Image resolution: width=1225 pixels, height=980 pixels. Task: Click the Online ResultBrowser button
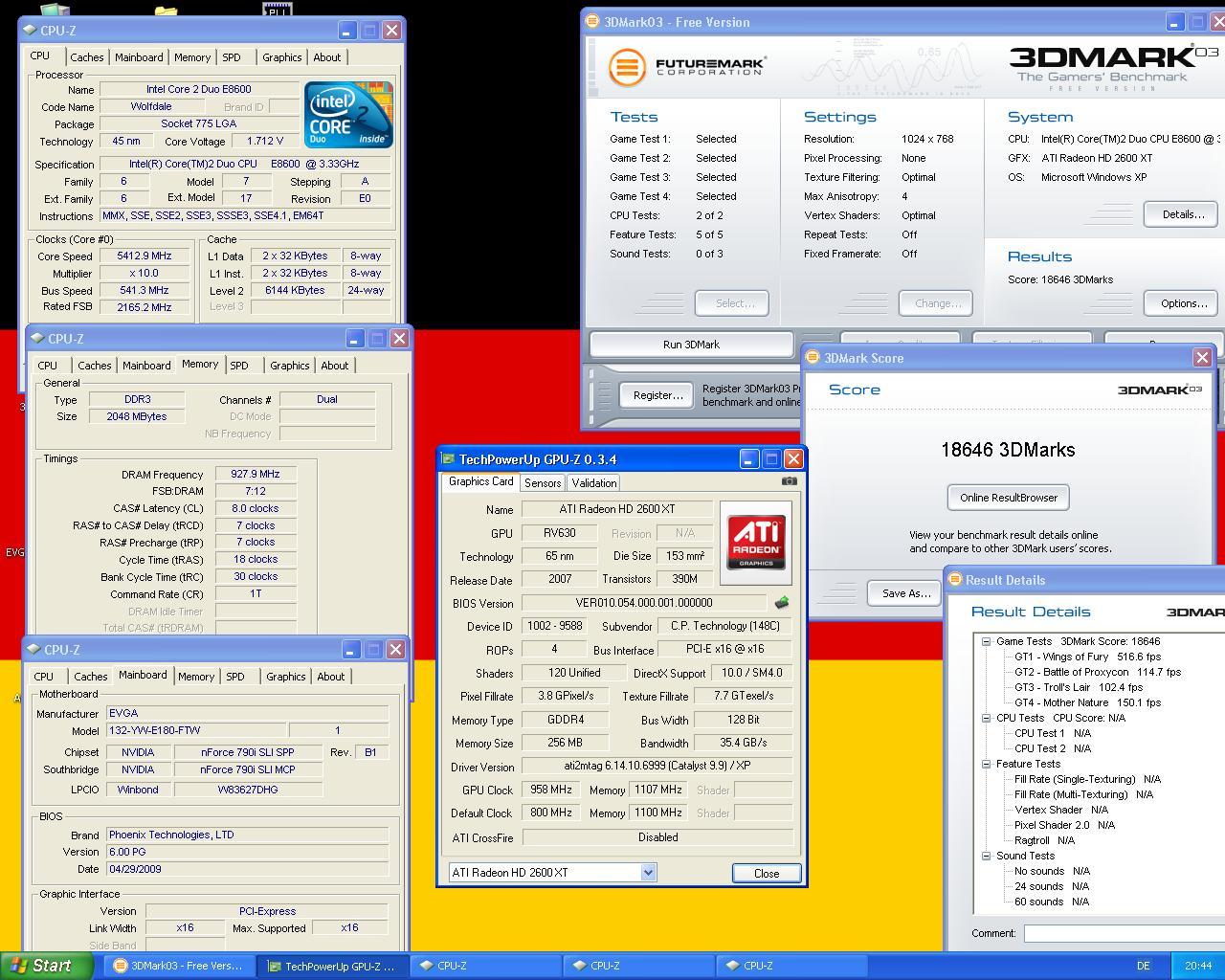(x=1009, y=498)
